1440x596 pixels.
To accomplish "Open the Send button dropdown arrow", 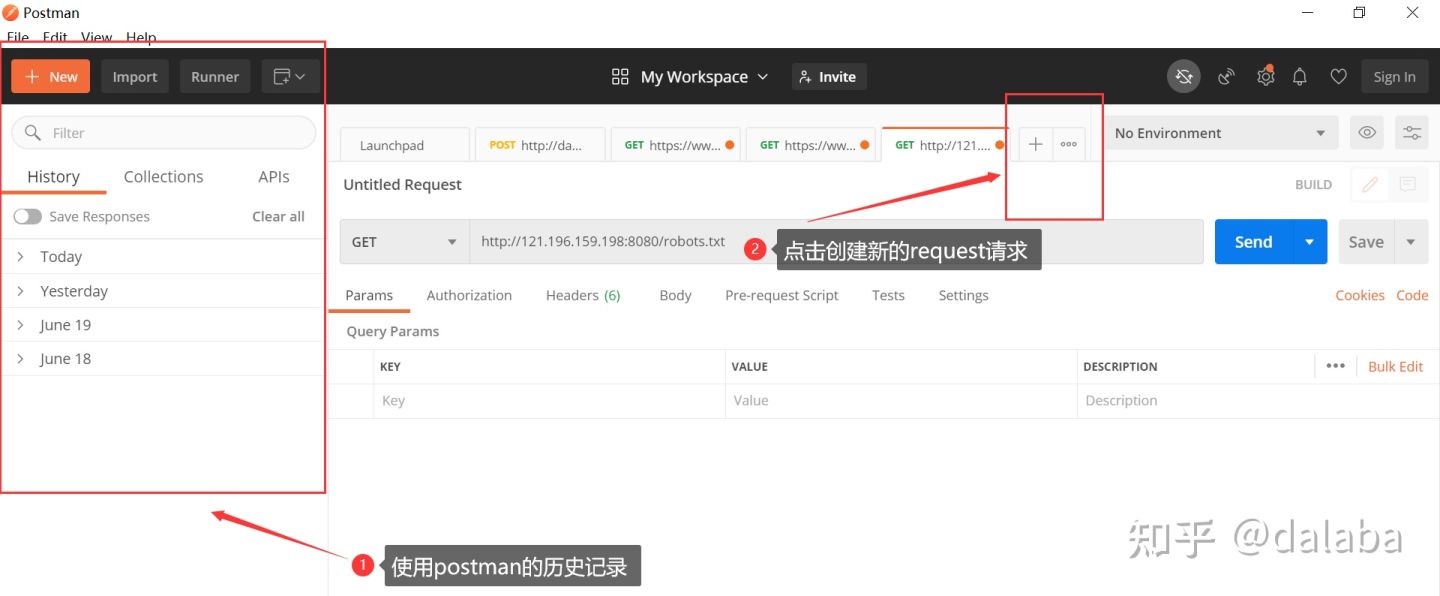I will coord(1310,242).
